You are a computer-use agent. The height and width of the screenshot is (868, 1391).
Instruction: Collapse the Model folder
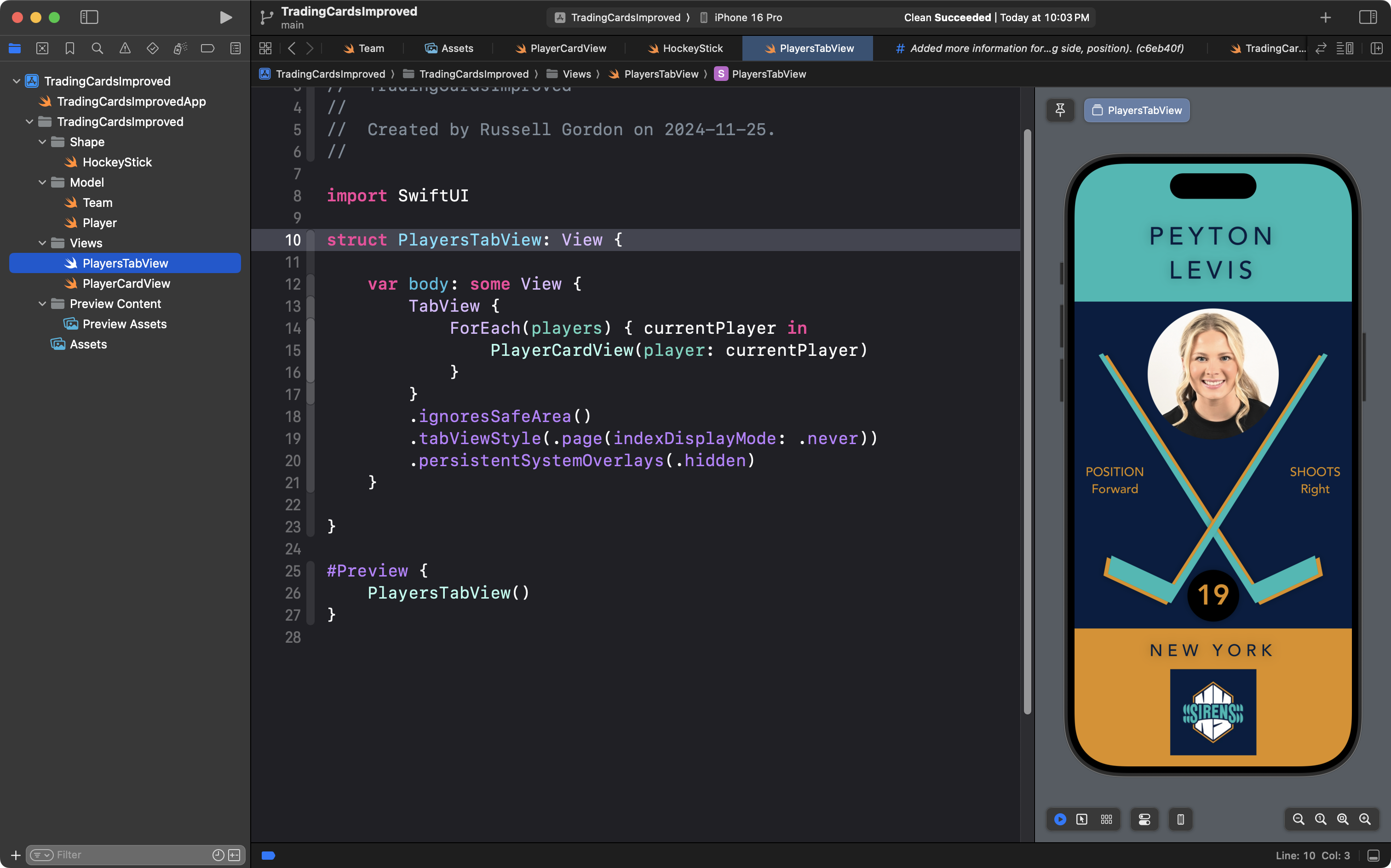[x=42, y=183]
